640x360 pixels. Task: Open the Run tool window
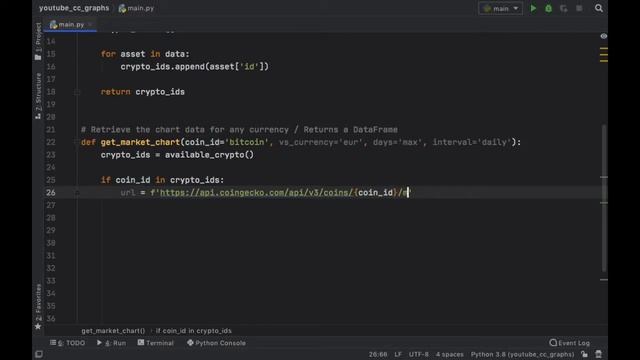(111, 343)
